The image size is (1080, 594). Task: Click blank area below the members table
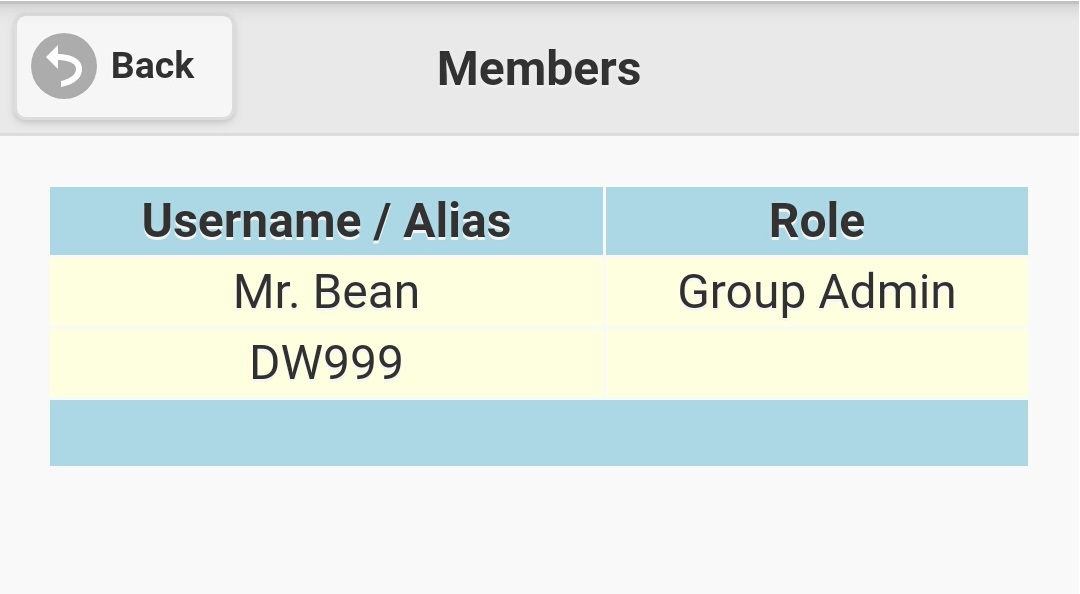[x=539, y=530]
